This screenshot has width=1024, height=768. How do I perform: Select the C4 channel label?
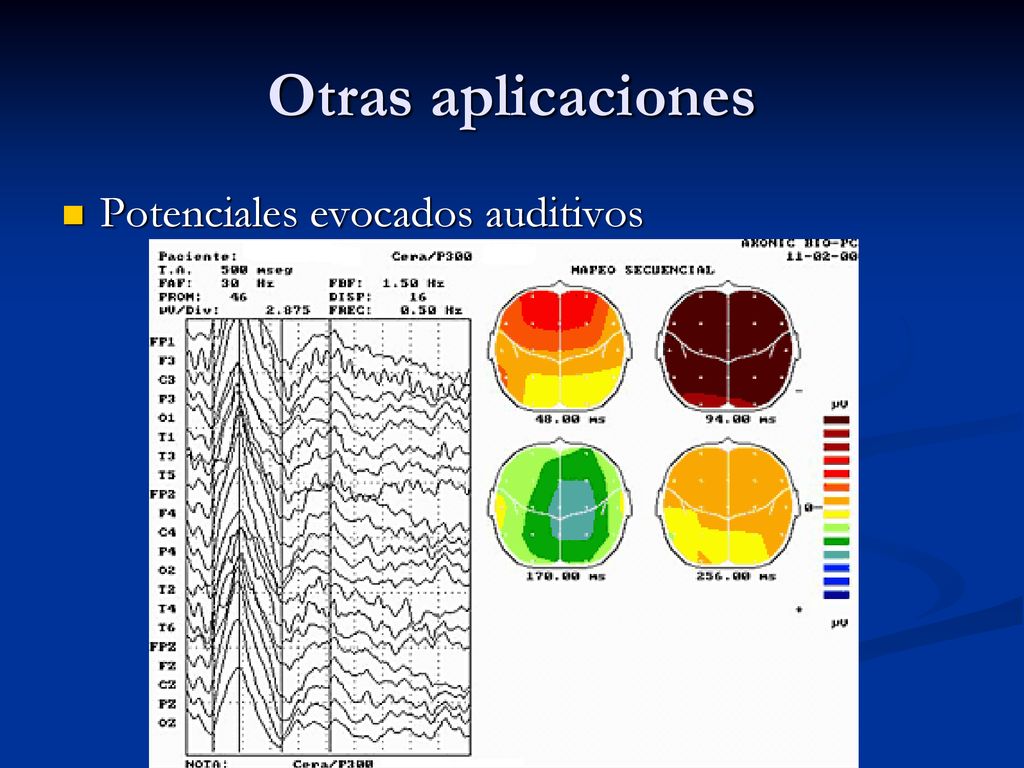click(x=167, y=532)
